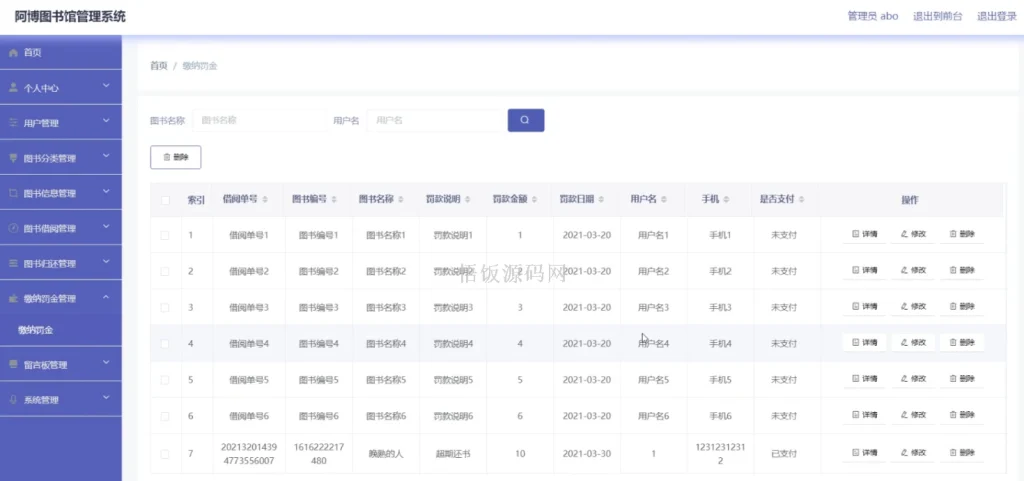
Task: Check the checkbox for the 晚熟的人 row
Action: (x=165, y=454)
